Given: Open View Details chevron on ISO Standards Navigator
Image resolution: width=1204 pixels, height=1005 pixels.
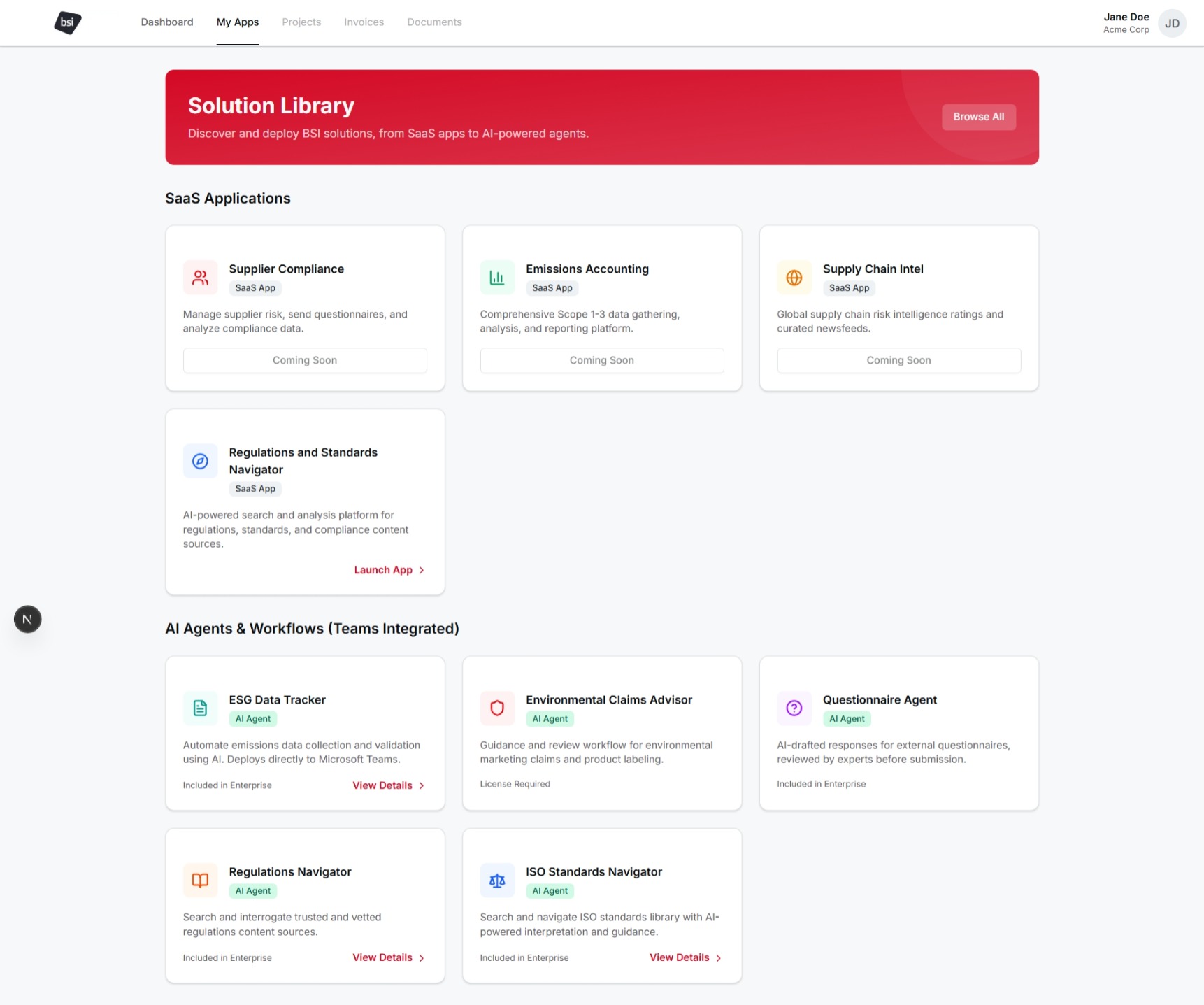Looking at the screenshot, I should (719, 957).
